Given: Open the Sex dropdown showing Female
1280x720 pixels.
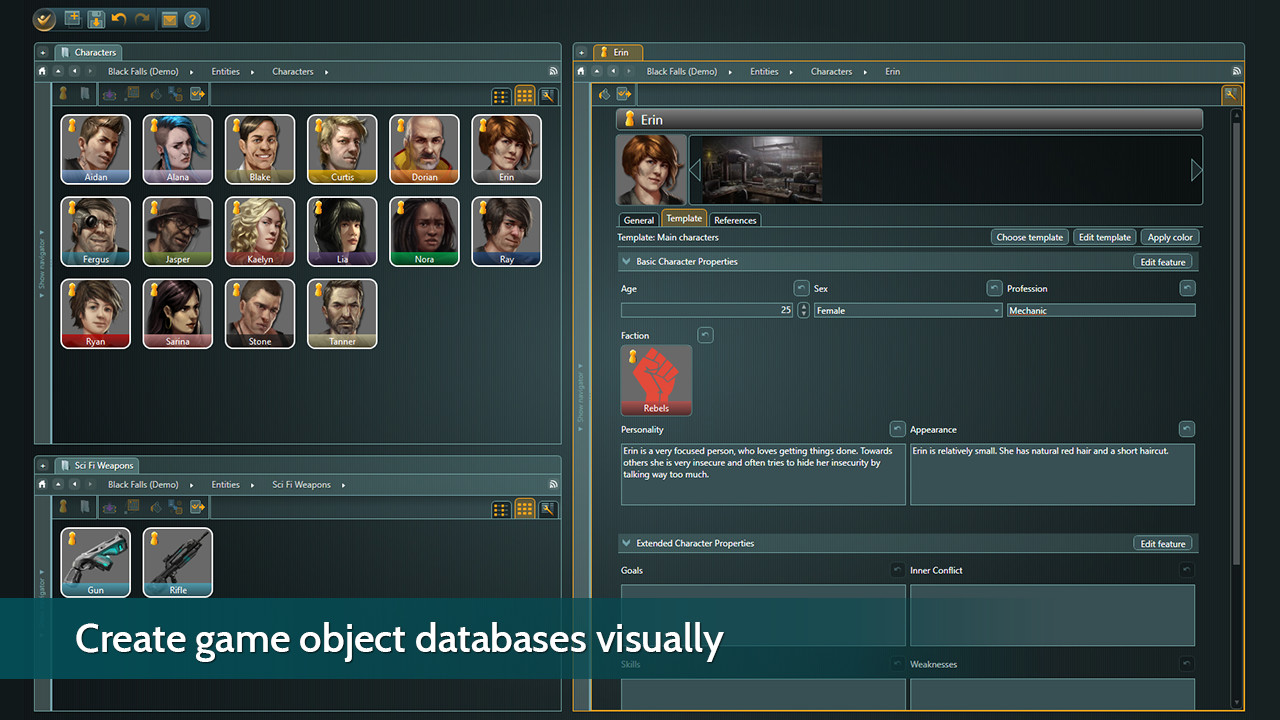Looking at the screenshot, I should click(x=994, y=310).
